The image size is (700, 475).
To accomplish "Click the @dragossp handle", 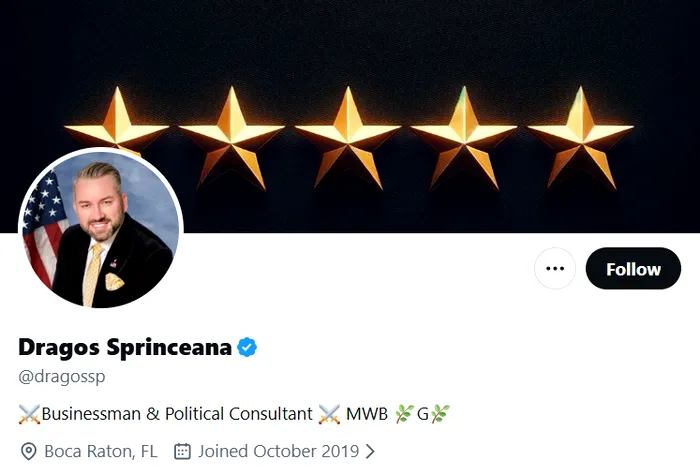I will click(61, 377).
